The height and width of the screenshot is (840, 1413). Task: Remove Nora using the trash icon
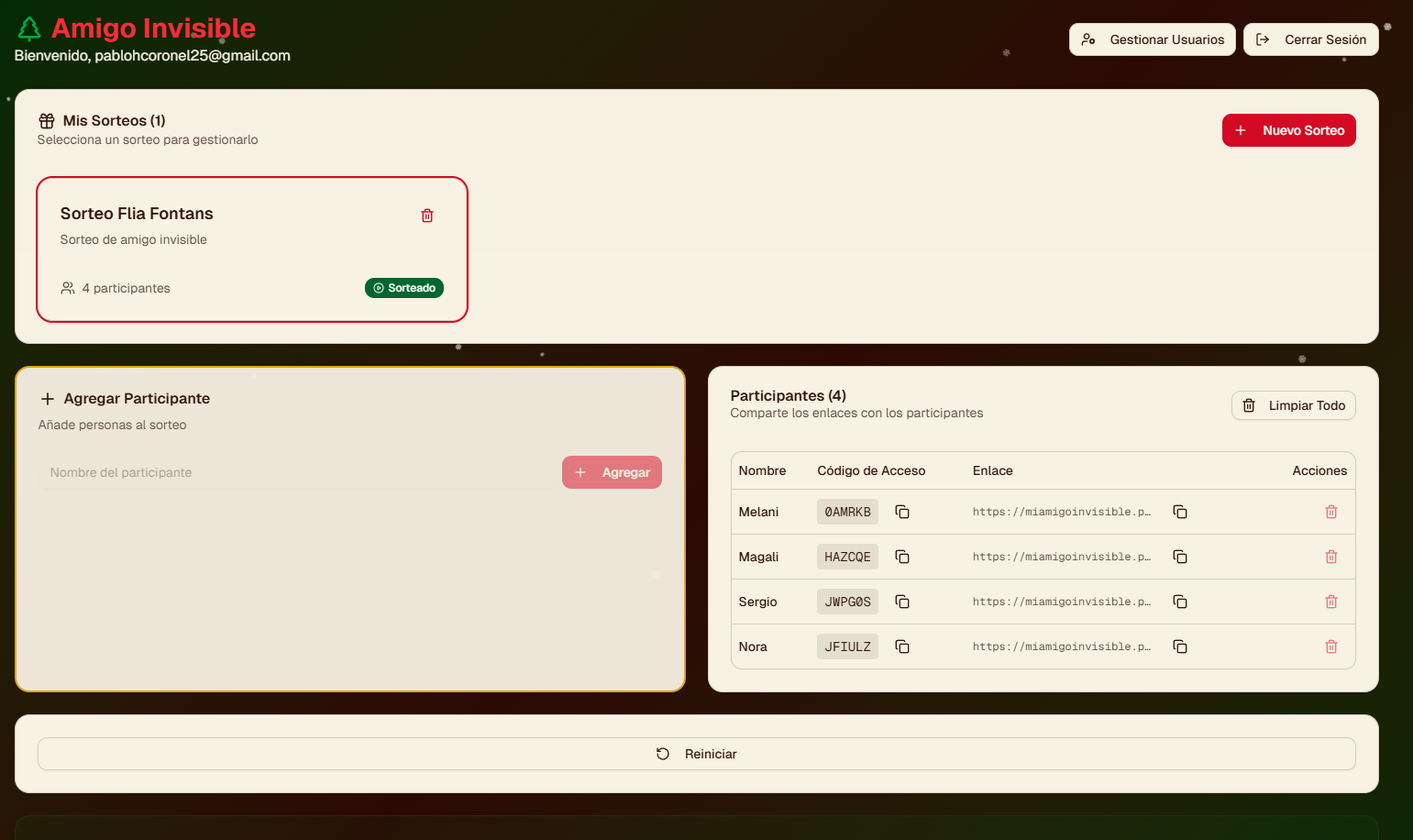pyautogui.click(x=1331, y=647)
